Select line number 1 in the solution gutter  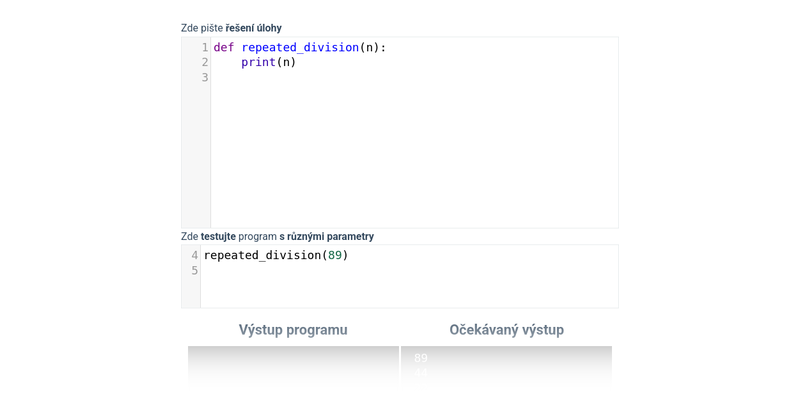click(204, 48)
